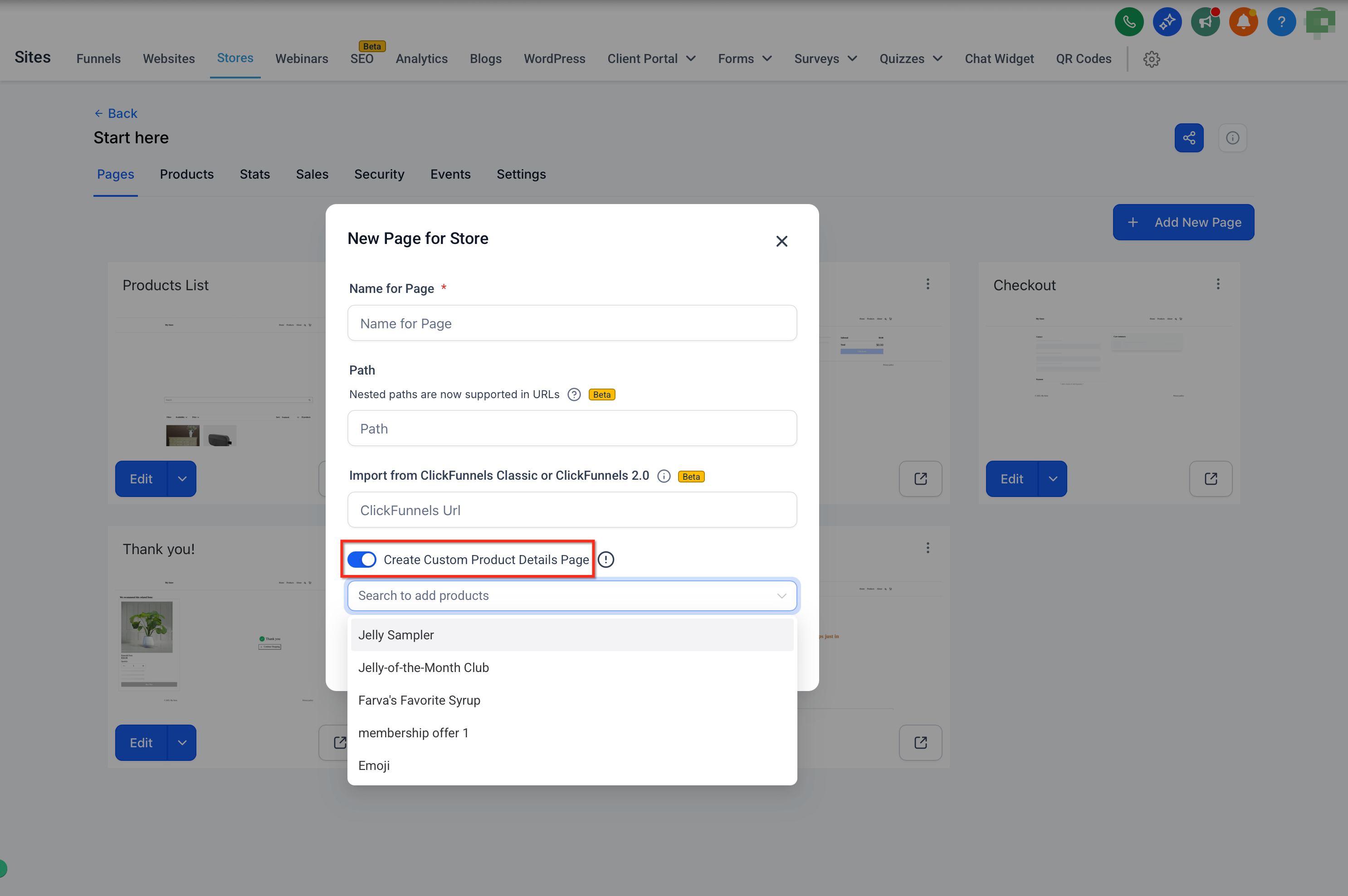Switch to Settings tab
Screen dimensions: 1348x896
[x=521, y=174]
